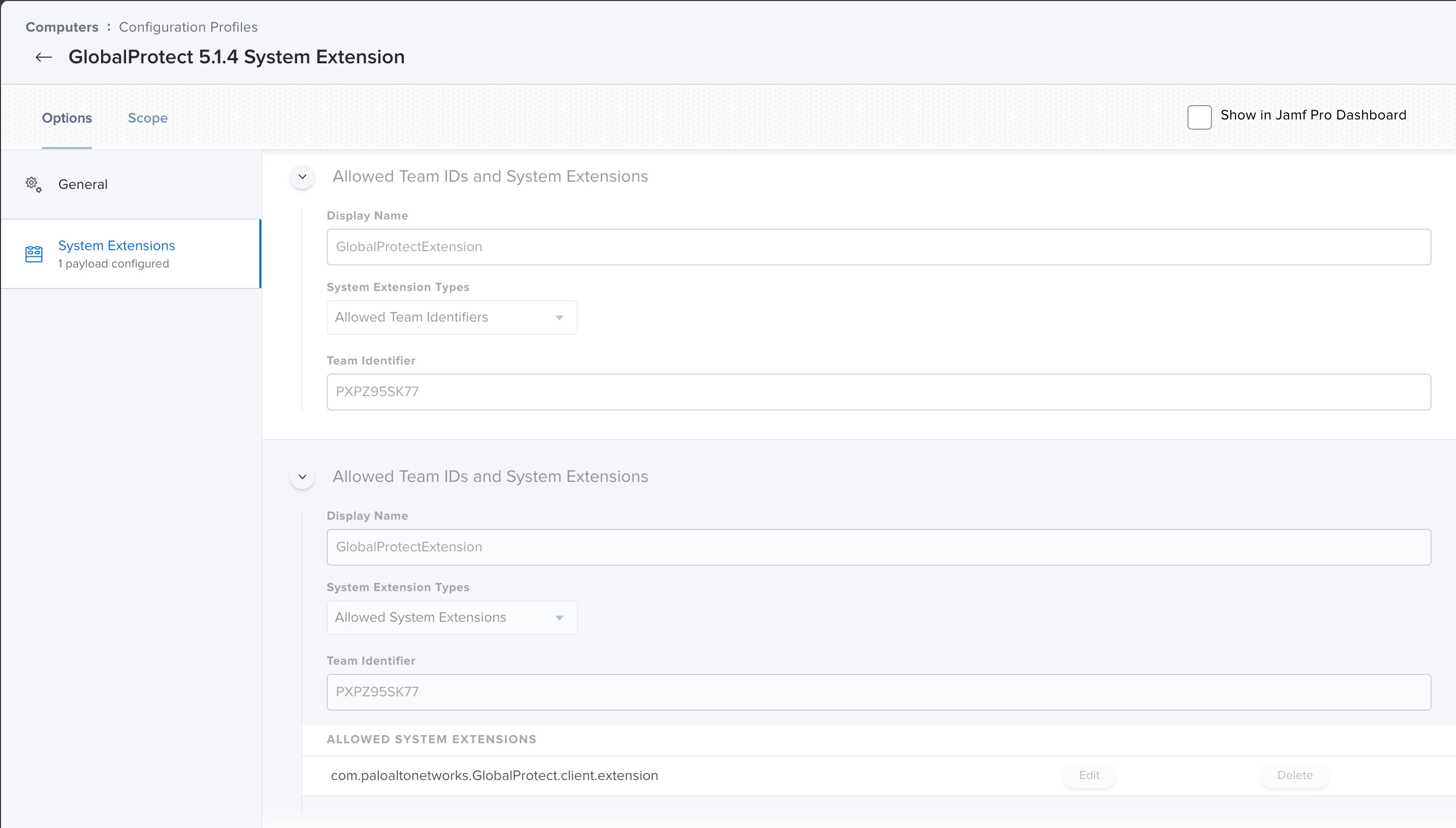This screenshot has width=1456, height=828.
Task: Click the first Display Name input field
Action: [x=879, y=247]
